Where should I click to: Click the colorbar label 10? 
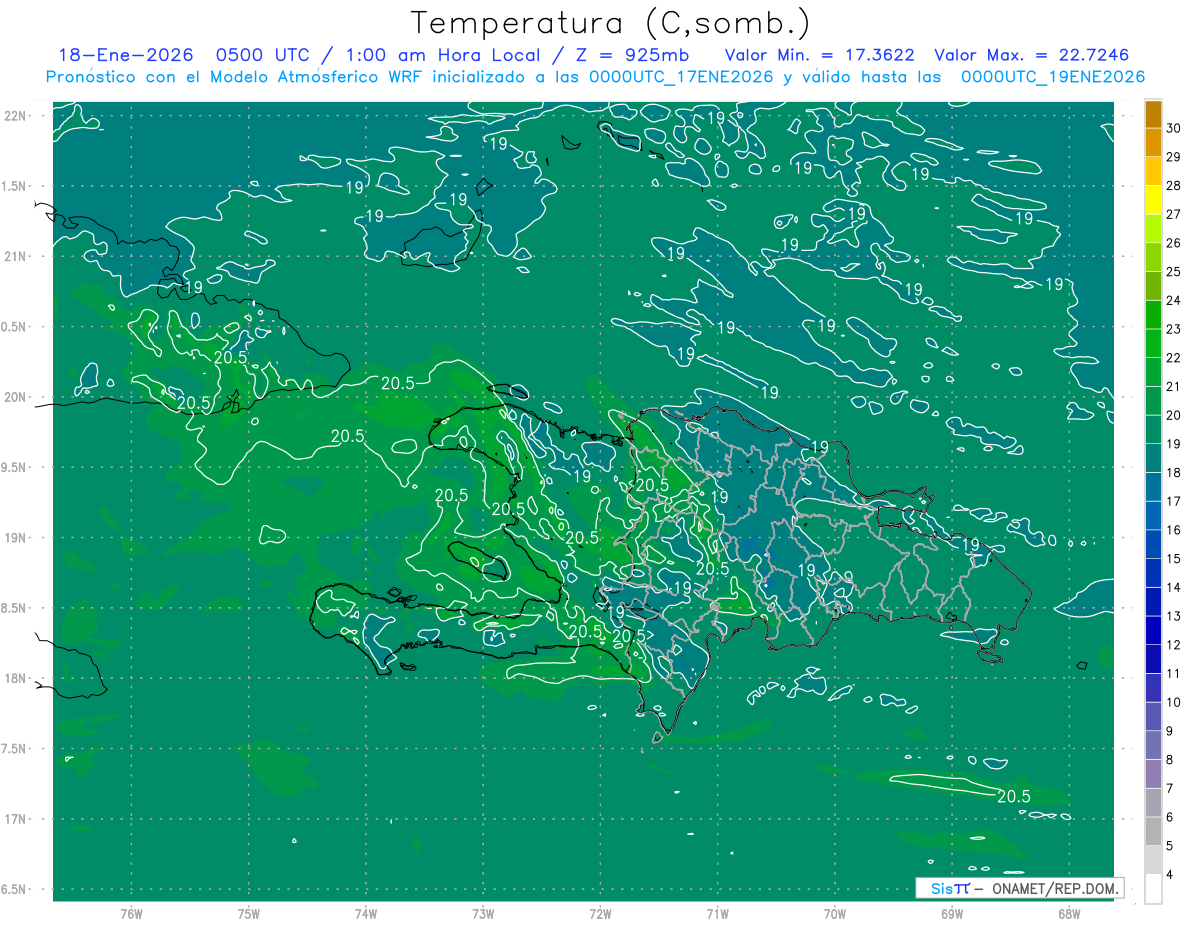[x=1173, y=703]
